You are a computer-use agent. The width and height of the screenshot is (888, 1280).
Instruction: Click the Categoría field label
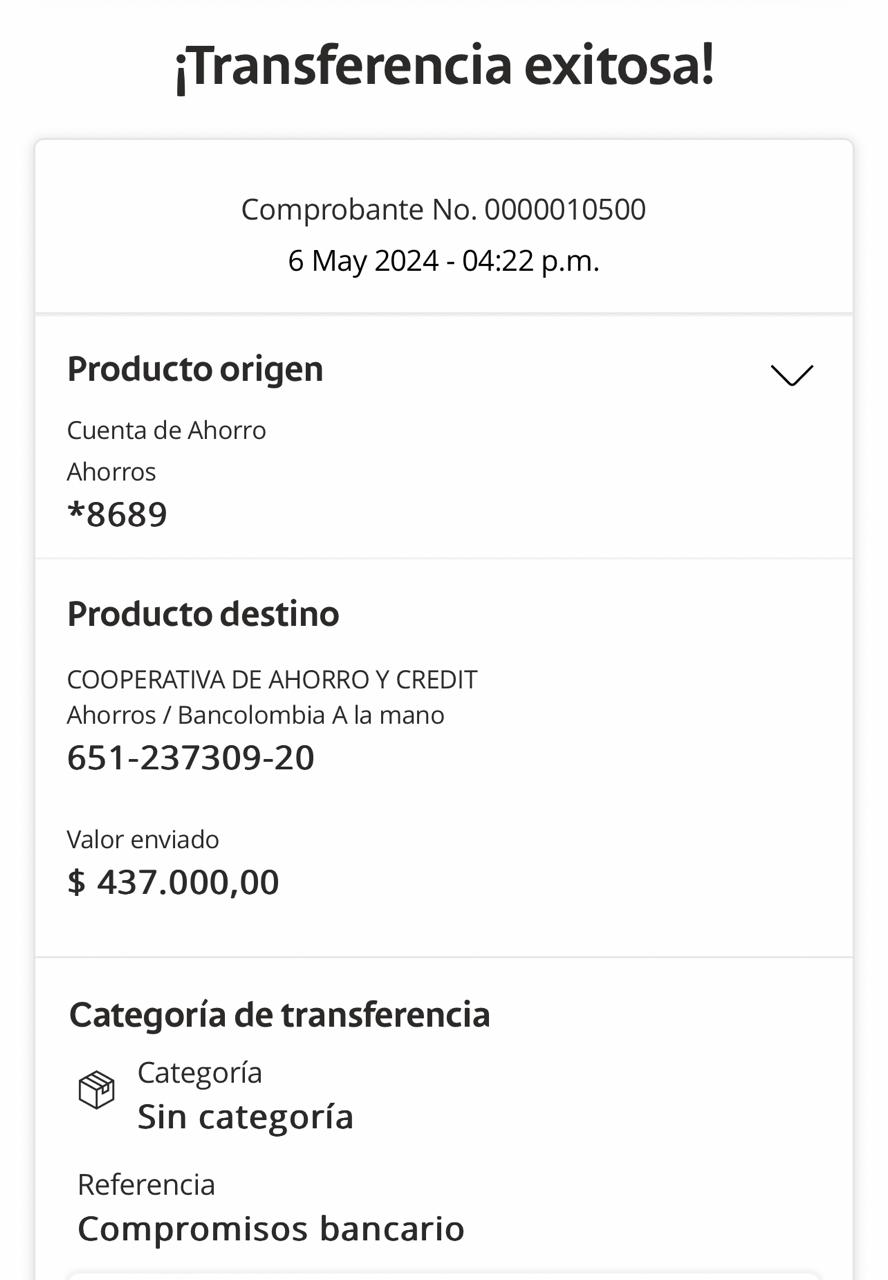pos(199,1072)
